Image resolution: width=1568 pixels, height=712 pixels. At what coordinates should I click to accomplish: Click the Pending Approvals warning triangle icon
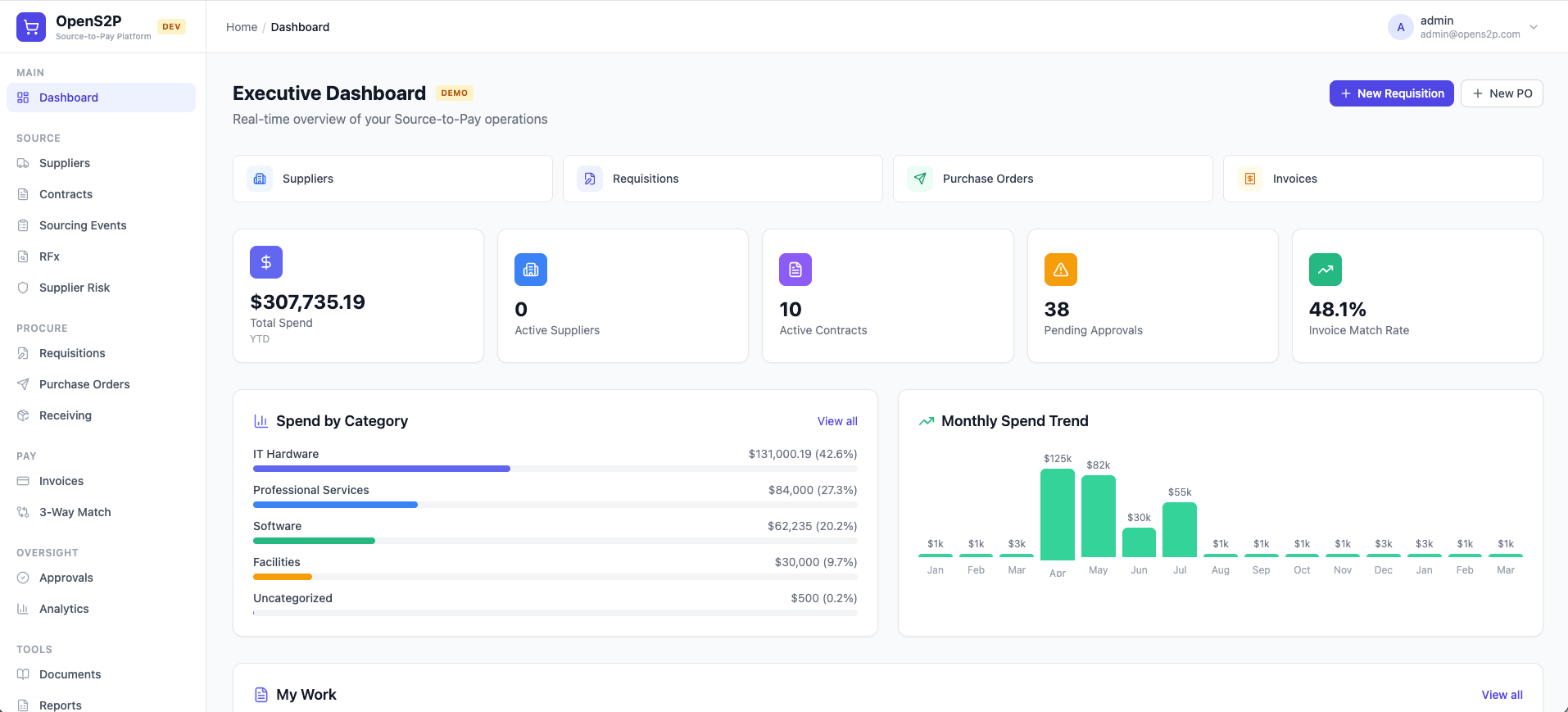pos(1061,270)
